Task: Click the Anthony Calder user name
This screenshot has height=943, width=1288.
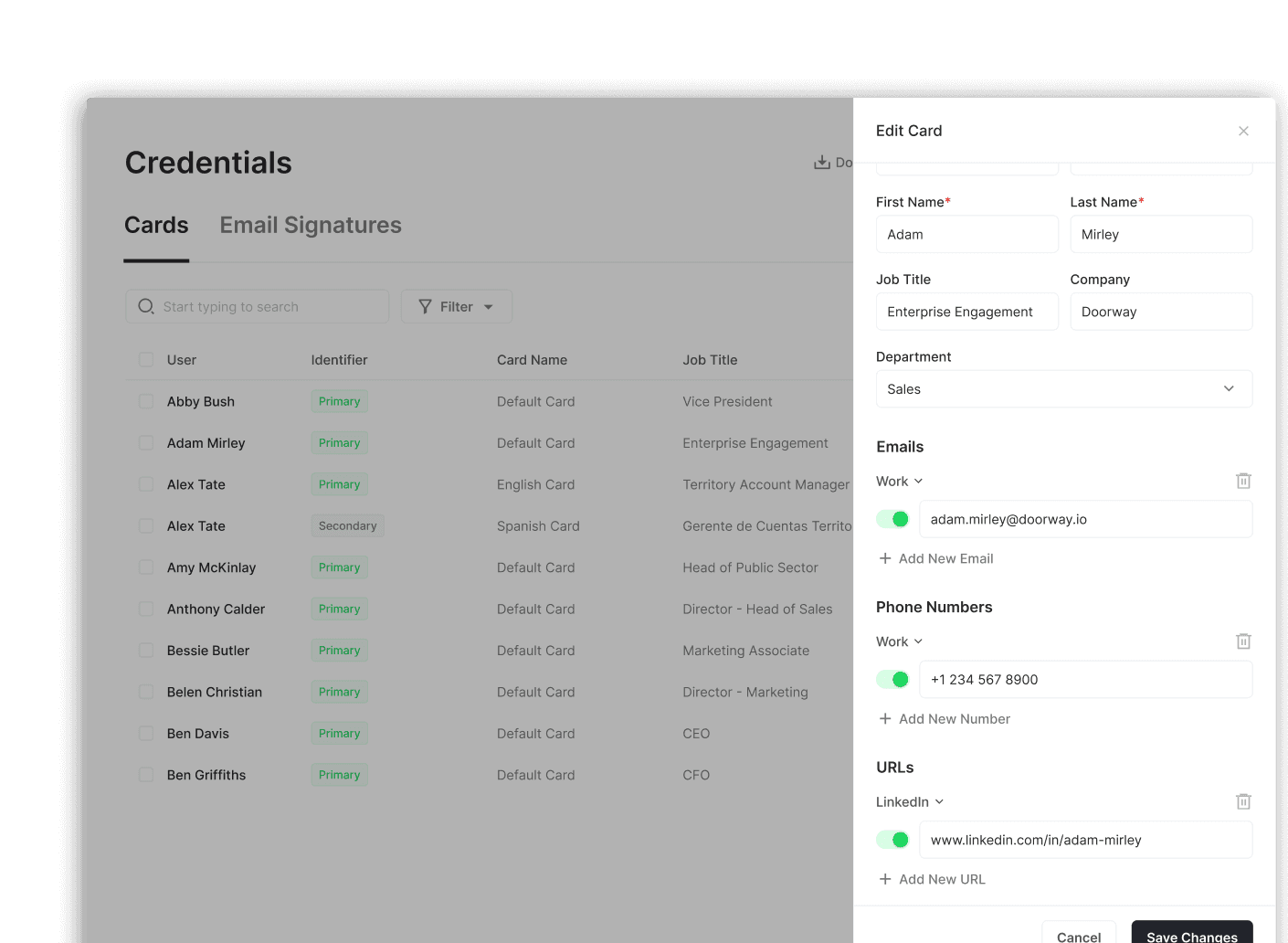Action: coord(216,609)
